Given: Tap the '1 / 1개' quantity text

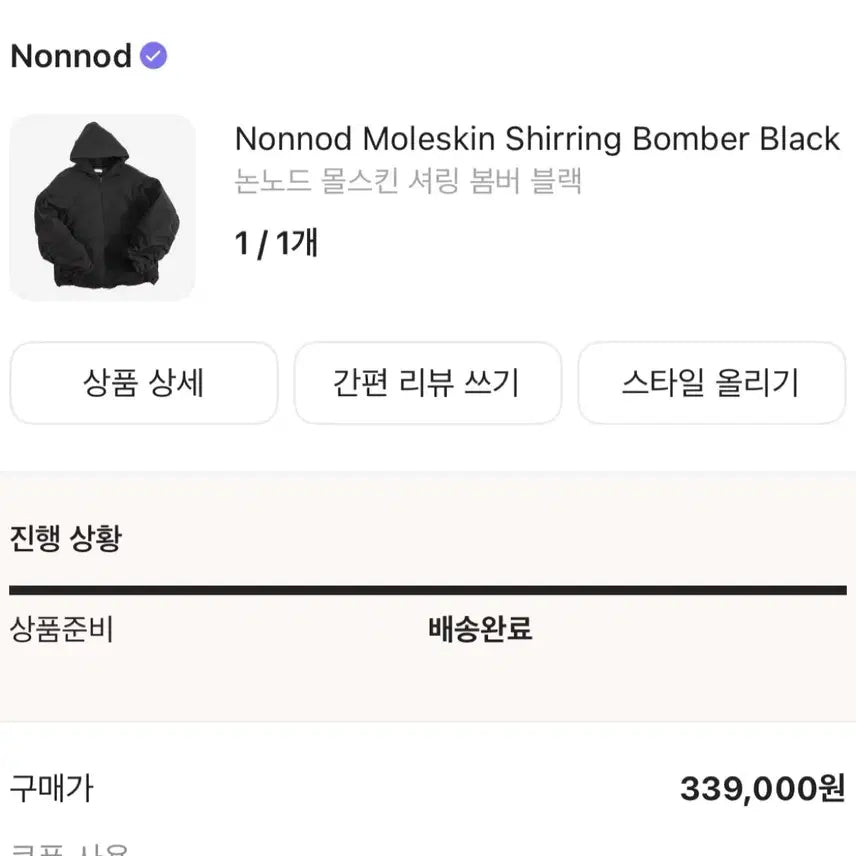Looking at the screenshot, I should [276, 243].
